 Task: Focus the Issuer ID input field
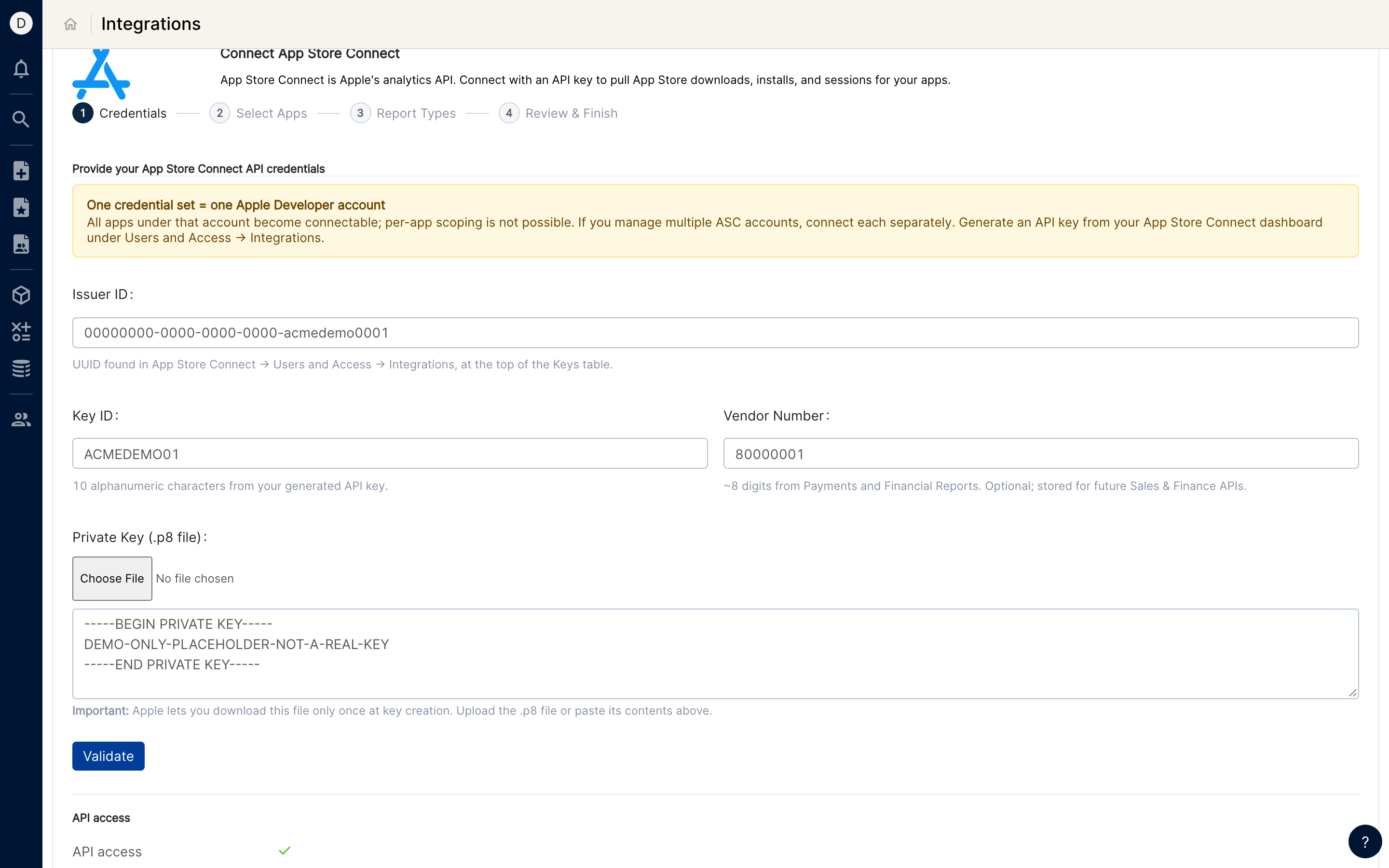[715, 333]
